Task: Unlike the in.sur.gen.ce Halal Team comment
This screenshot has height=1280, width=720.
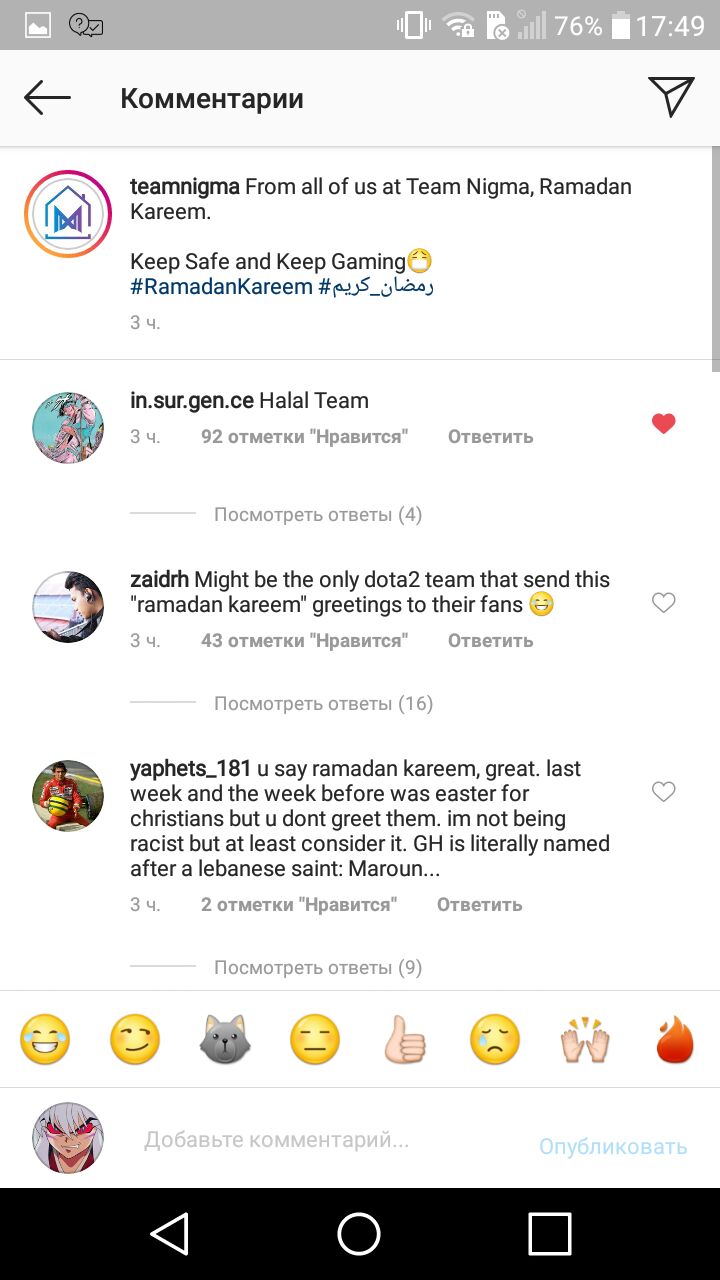Action: click(x=664, y=424)
